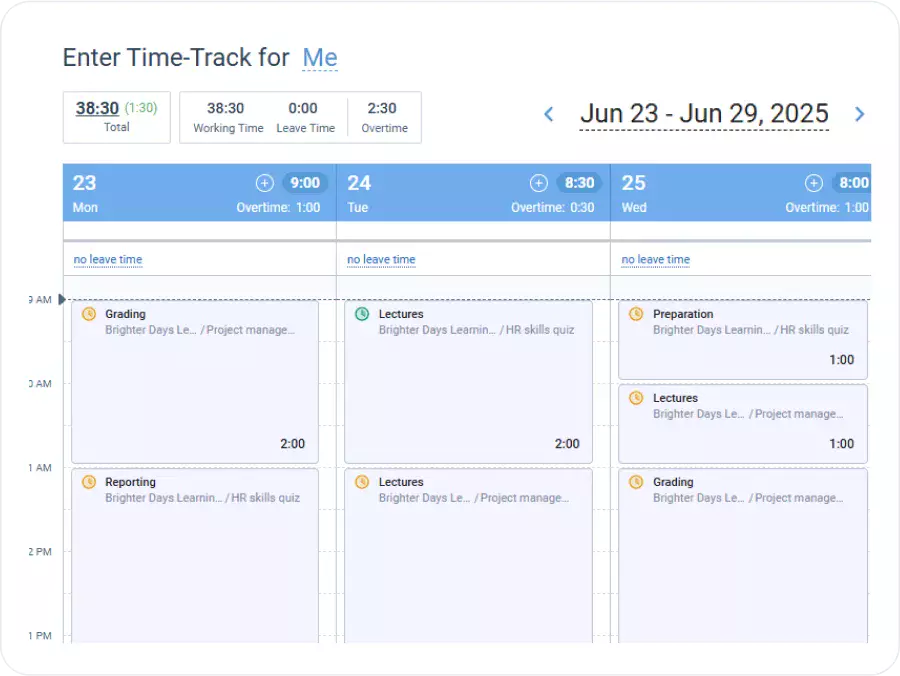
Task: Click the clock icon on Tuesday's lower Lectures entry
Action: click(362, 481)
